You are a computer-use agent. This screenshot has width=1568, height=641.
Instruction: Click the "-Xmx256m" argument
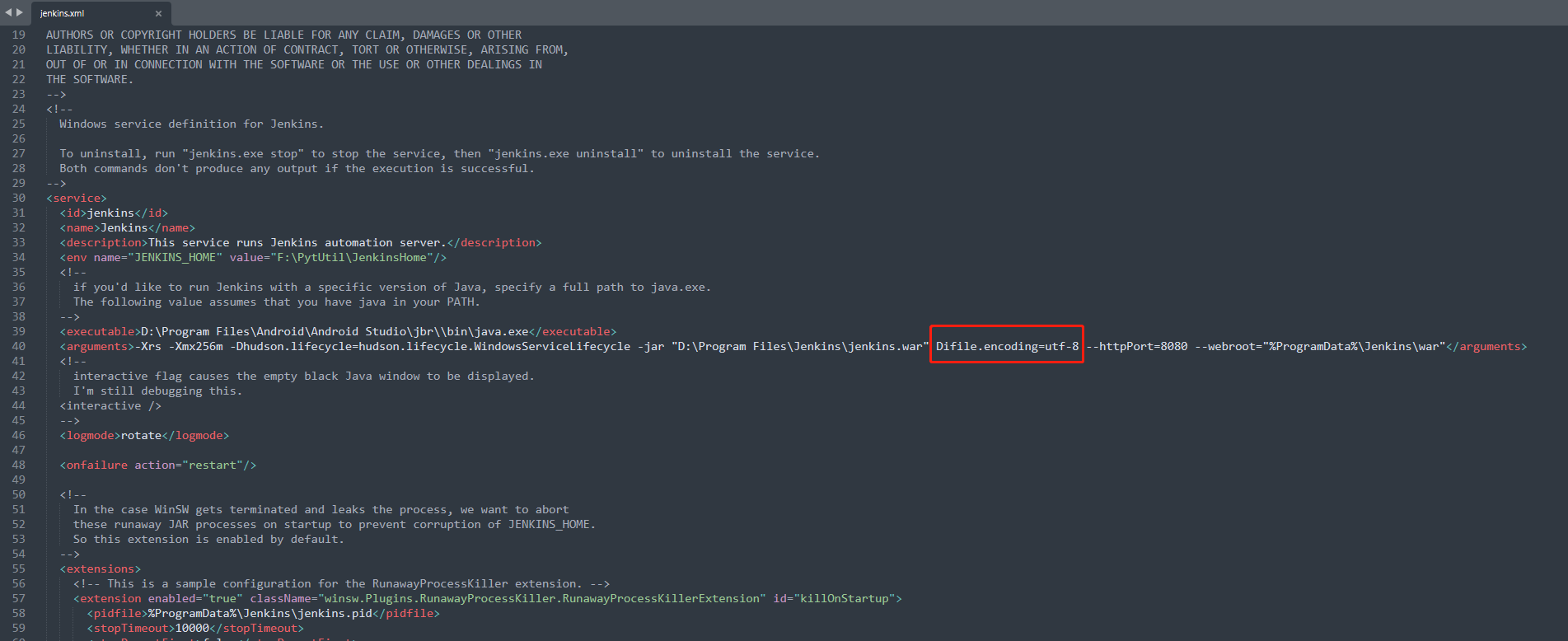click(x=196, y=346)
